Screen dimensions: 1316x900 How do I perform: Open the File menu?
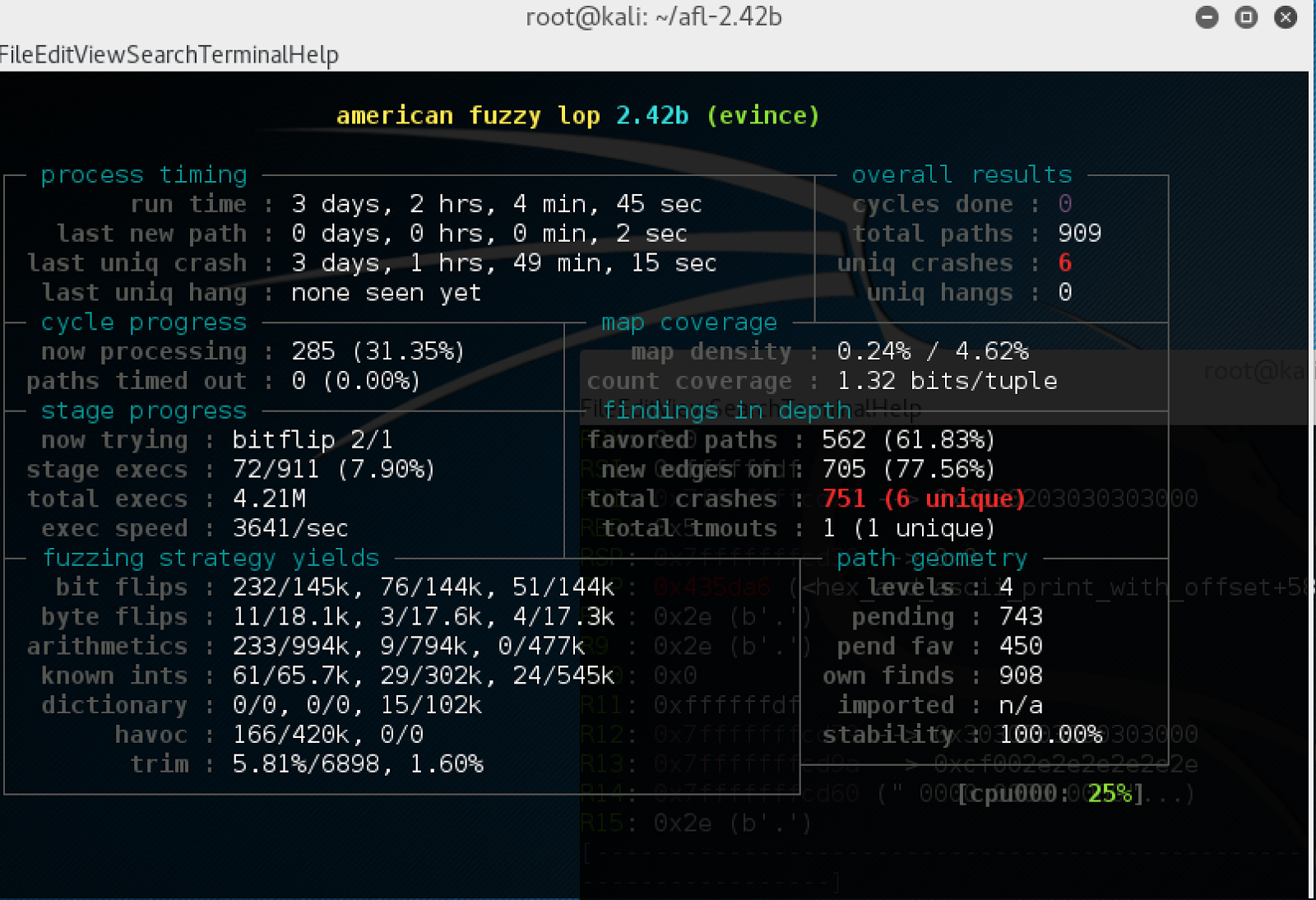click(16, 54)
